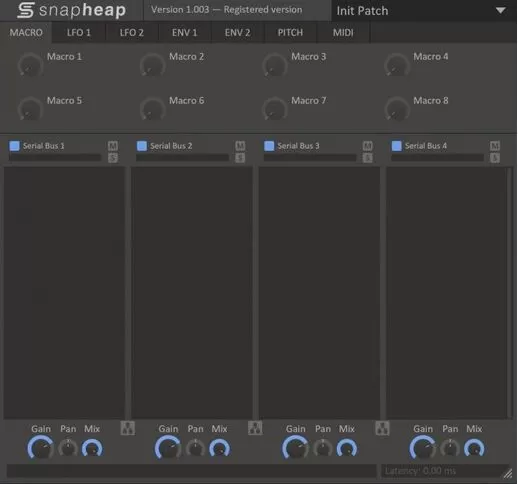Click the Serial Bus 1 Pan knob
The height and width of the screenshot is (484, 518).
68,448
